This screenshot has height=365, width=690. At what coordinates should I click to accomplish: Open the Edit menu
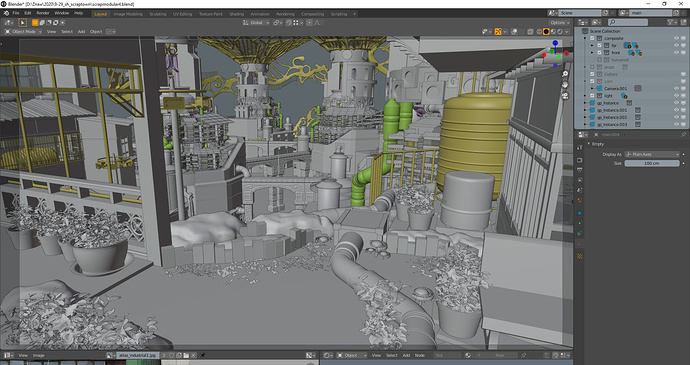(x=28, y=13)
